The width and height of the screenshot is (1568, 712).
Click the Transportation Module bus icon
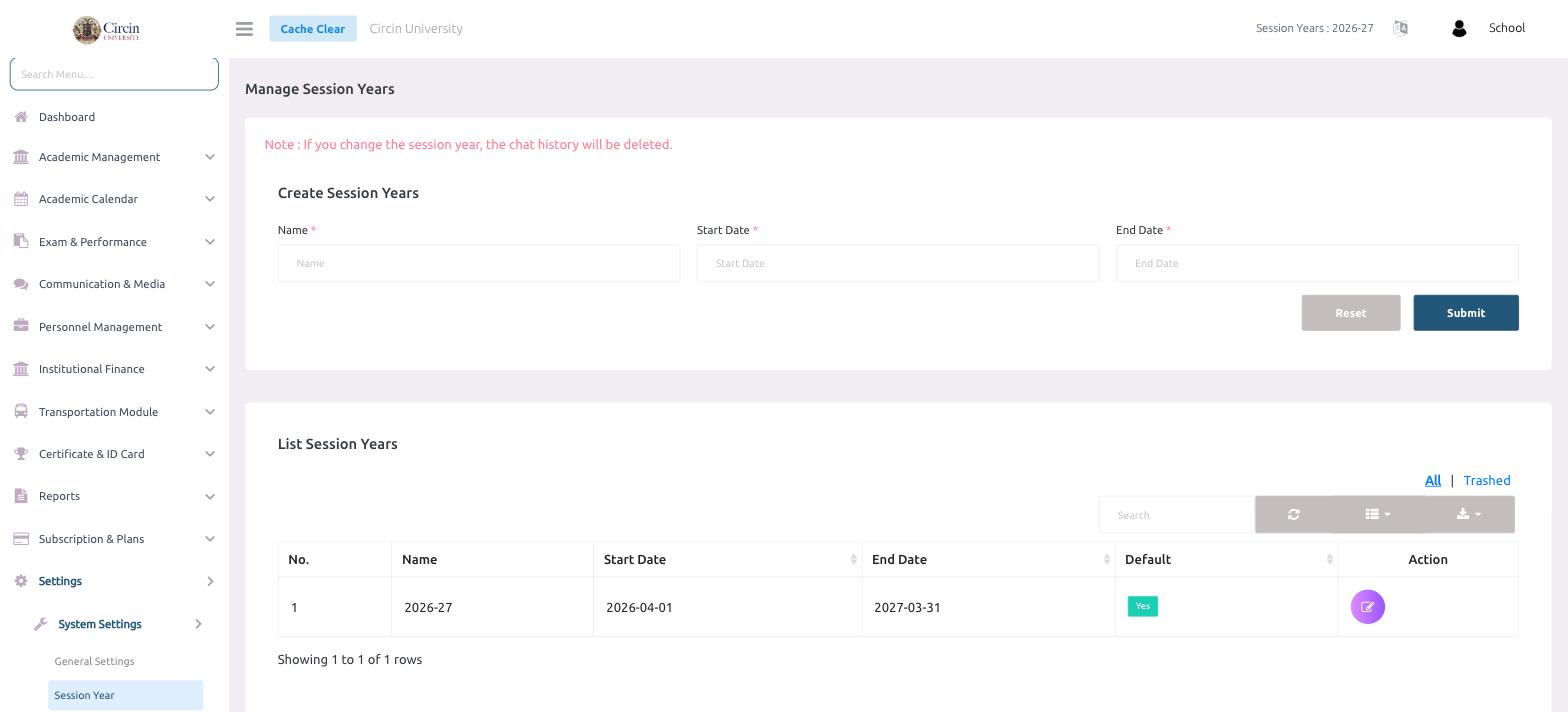21,411
